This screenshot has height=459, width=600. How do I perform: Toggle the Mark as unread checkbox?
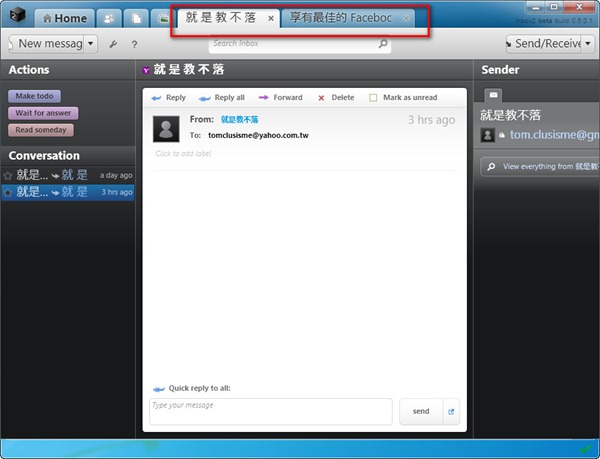pyautogui.click(x=373, y=98)
